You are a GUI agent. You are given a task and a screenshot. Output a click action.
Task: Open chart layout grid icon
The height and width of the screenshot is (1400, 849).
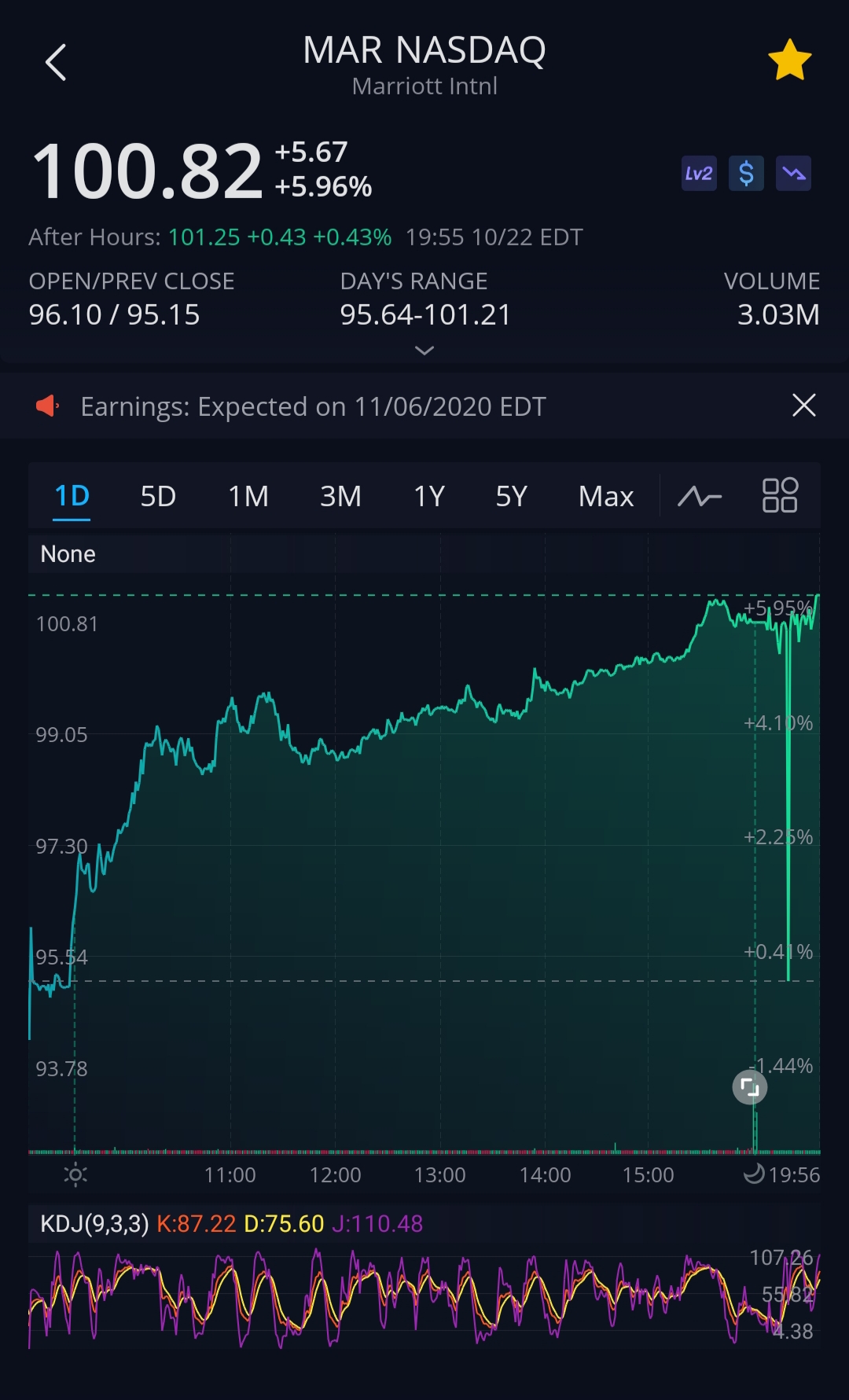780,496
